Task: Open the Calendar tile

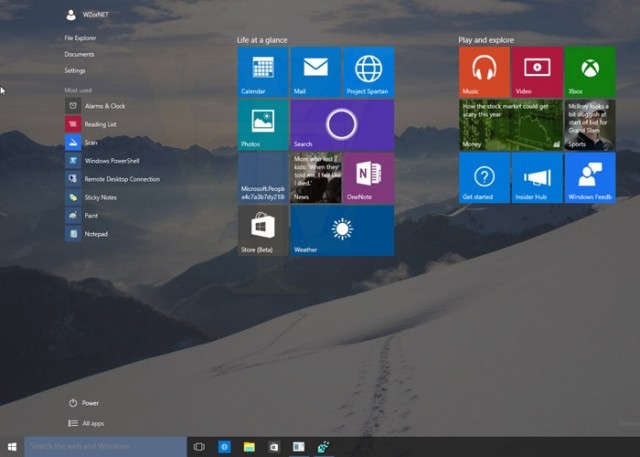Action: 263,72
